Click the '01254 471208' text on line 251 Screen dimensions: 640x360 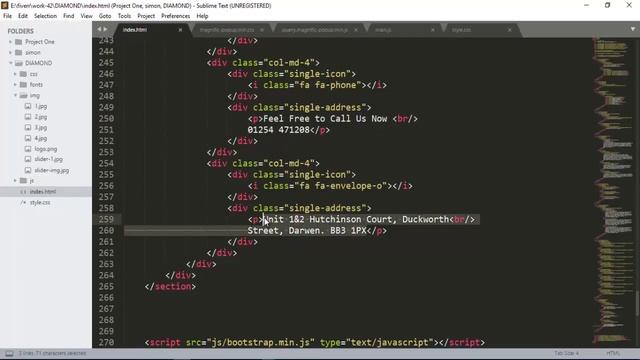pos(278,130)
